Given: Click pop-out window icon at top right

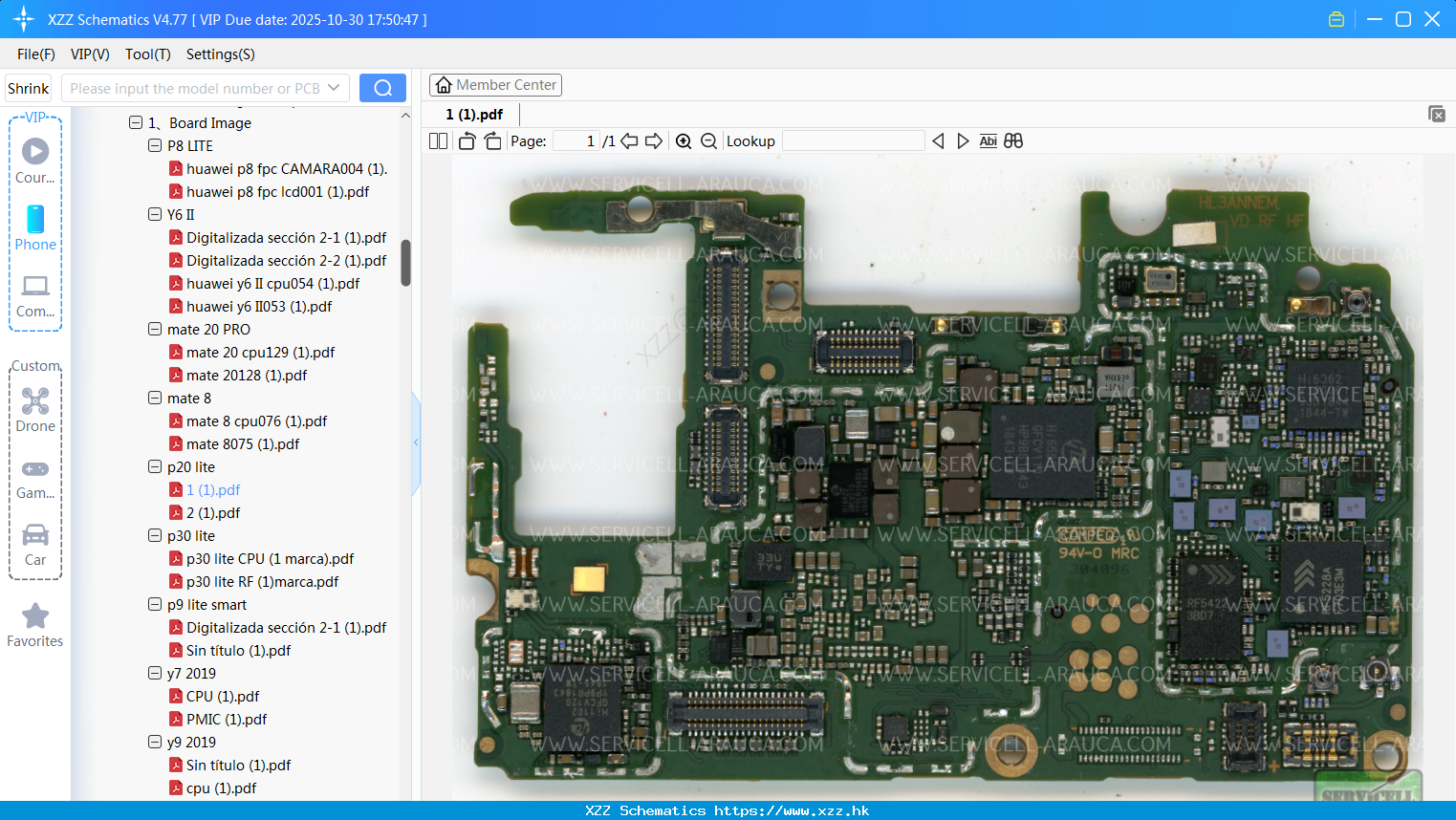Looking at the screenshot, I should click(1437, 114).
